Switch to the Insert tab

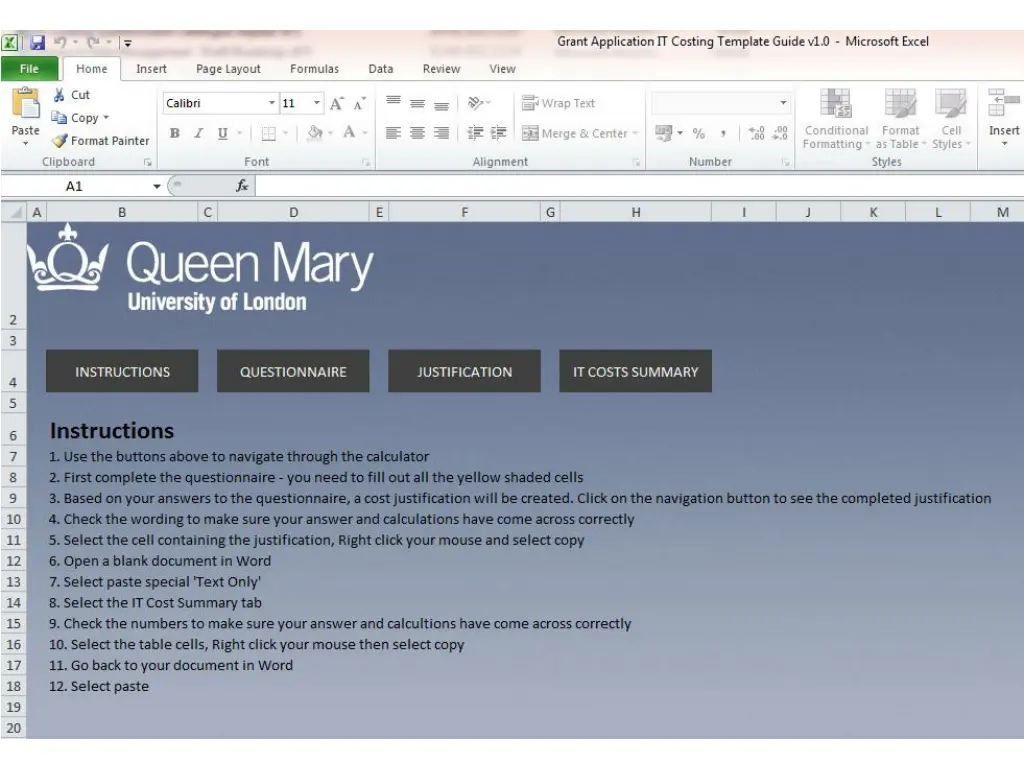pos(151,69)
